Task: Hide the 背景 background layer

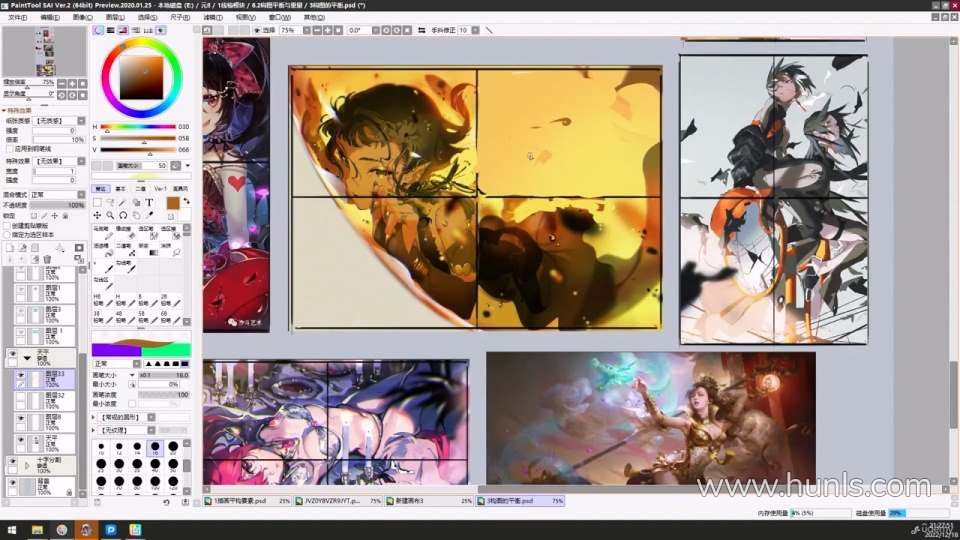Action: [12, 483]
